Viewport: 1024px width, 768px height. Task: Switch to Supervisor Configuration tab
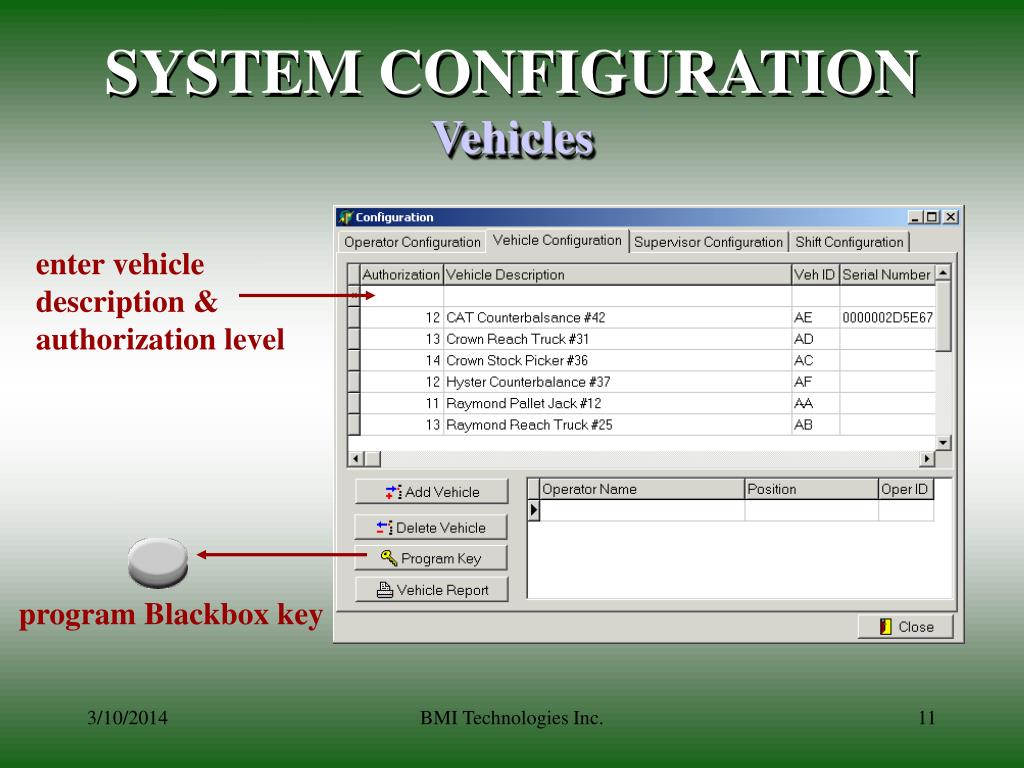[708, 242]
